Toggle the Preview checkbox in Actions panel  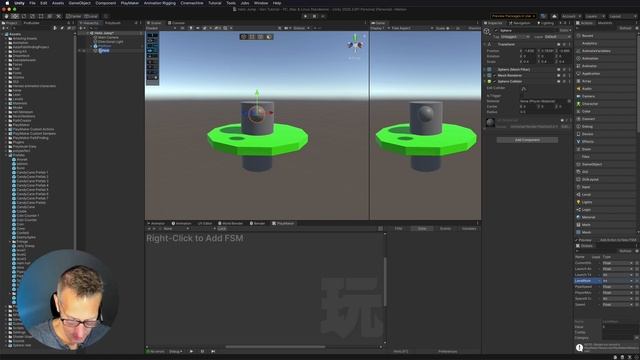[x=577, y=240]
